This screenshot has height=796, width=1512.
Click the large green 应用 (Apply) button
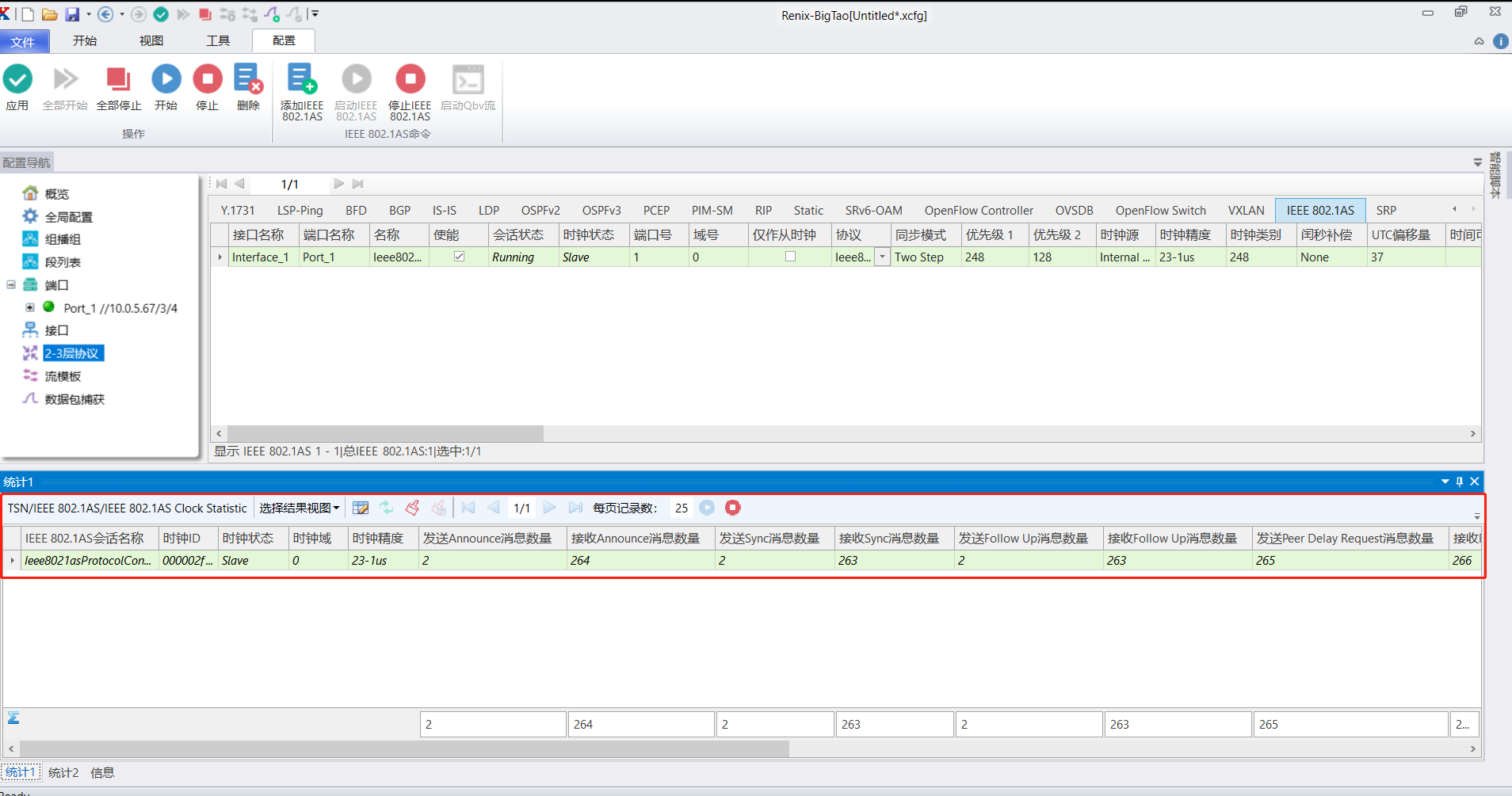[x=17, y=88]
